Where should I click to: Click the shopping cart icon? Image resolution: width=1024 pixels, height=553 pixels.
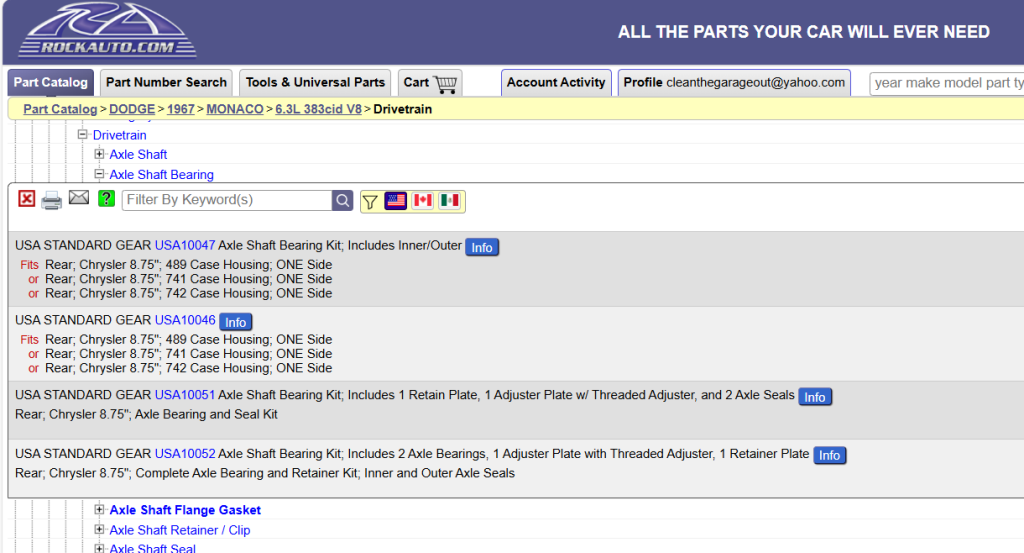pyautogui.click(x=446, y=83)
